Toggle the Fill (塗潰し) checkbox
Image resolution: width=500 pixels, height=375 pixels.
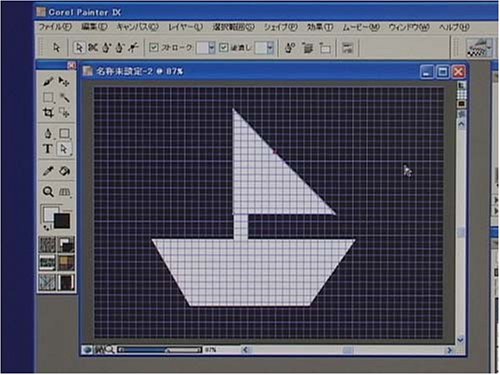[x=224, y=48]
